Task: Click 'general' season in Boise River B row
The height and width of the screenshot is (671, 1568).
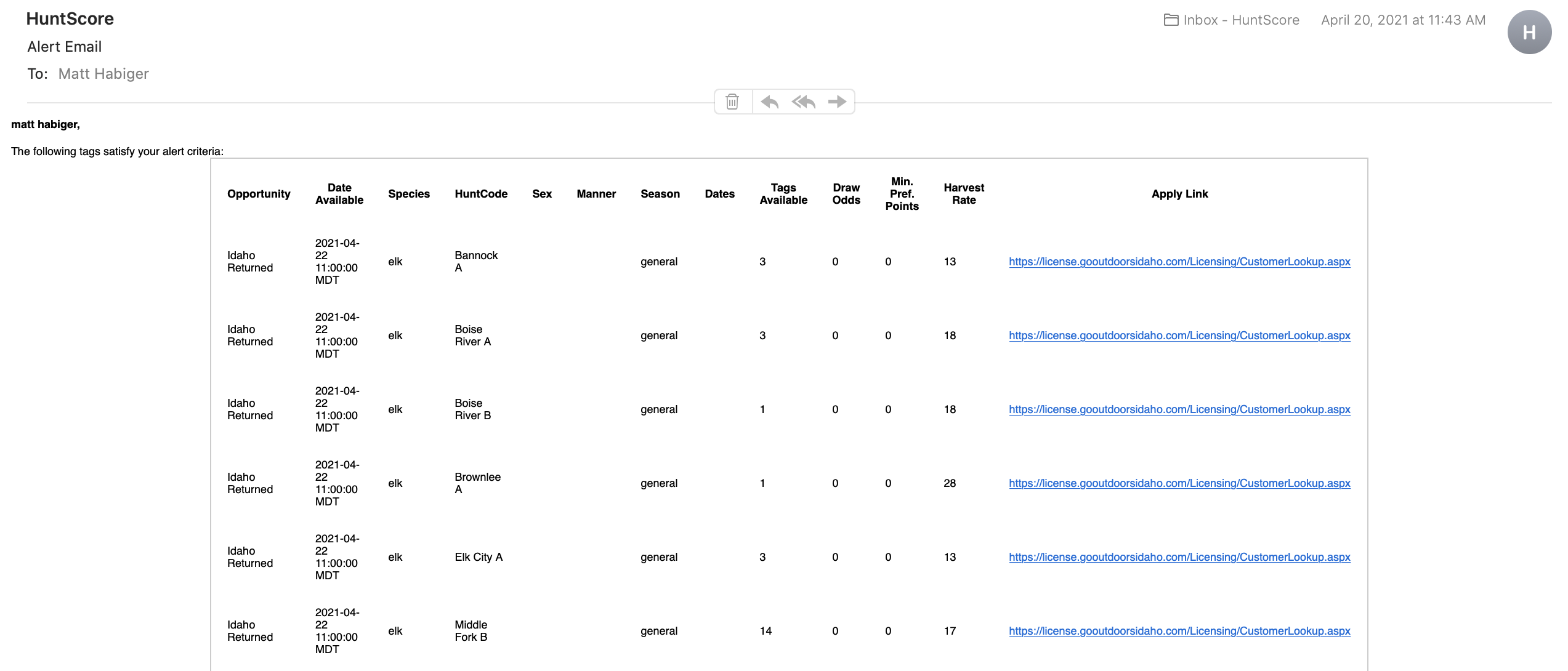Action: (659, 409)
